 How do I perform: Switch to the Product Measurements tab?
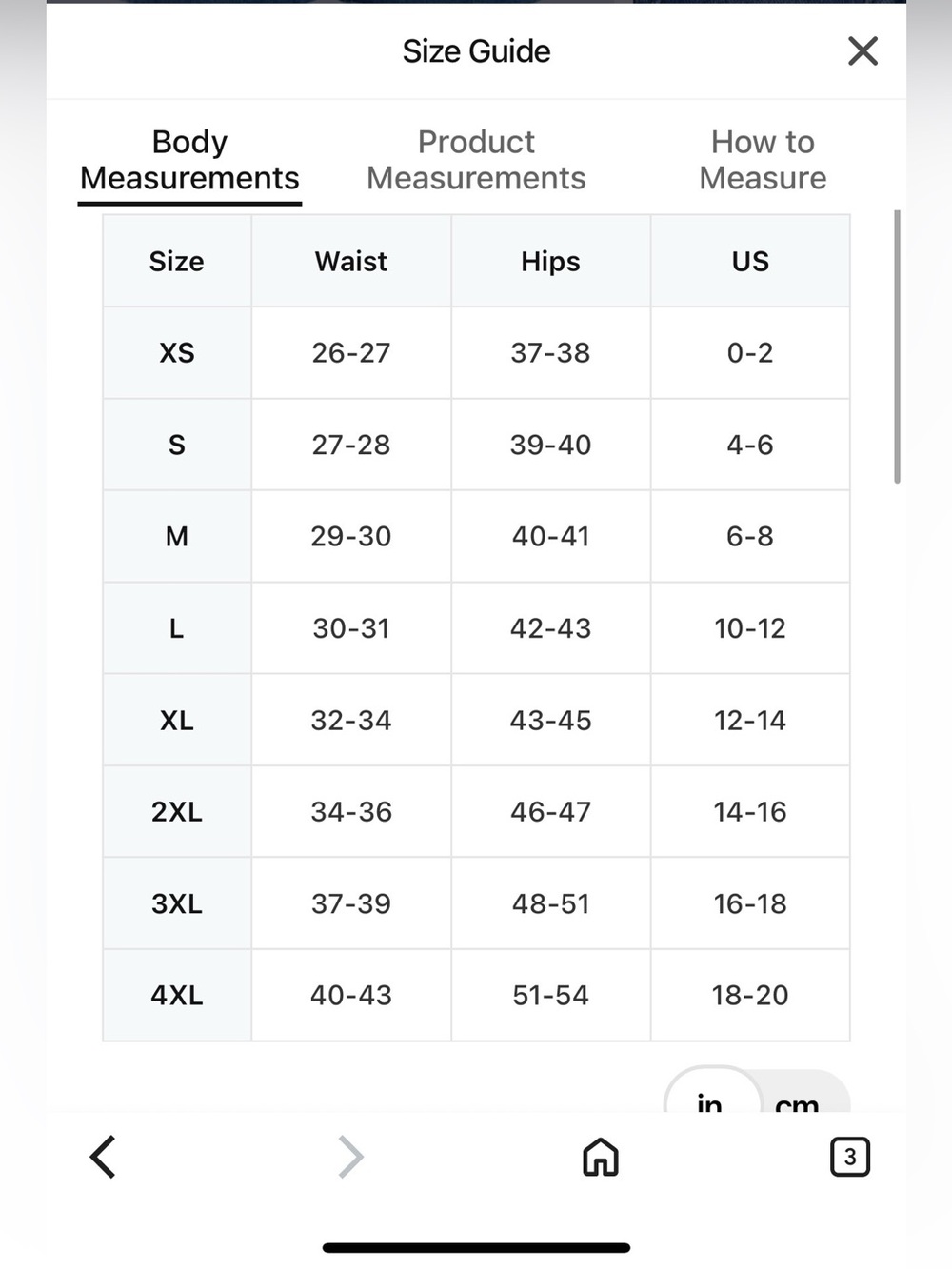coord(476,160)
